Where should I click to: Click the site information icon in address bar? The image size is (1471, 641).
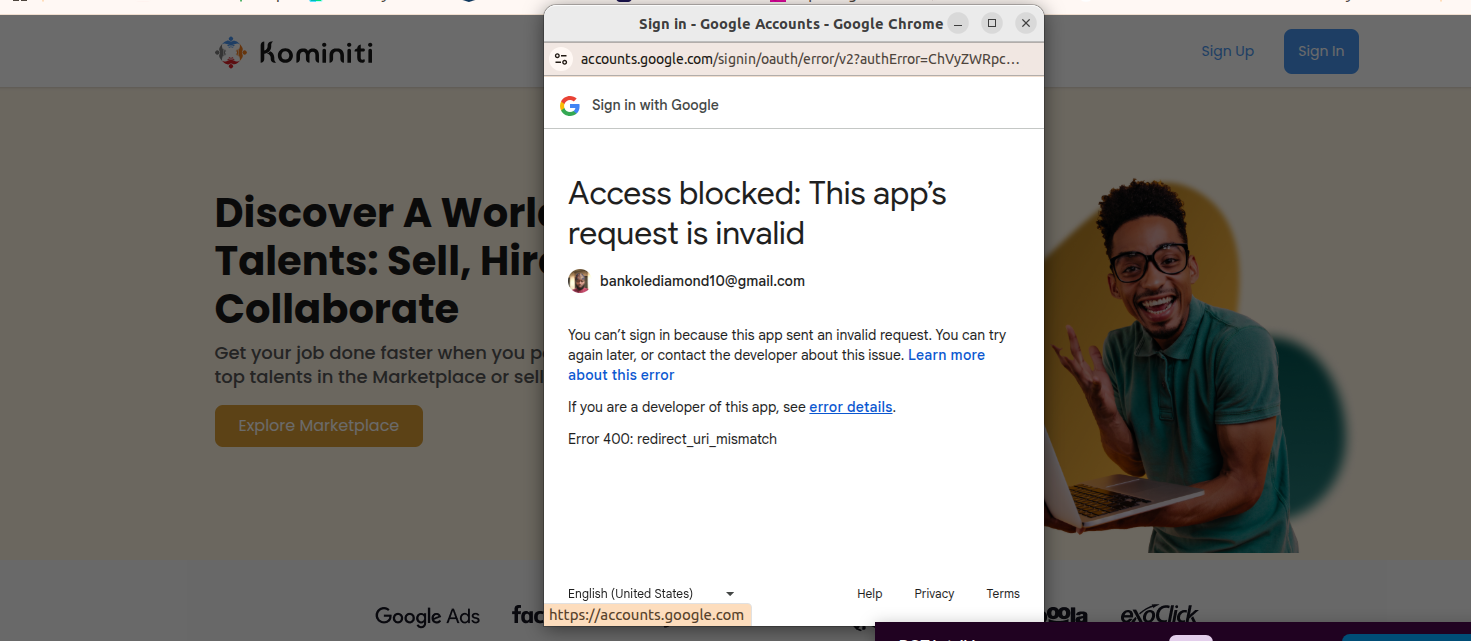pyautogui.click(x=562, y=59)
